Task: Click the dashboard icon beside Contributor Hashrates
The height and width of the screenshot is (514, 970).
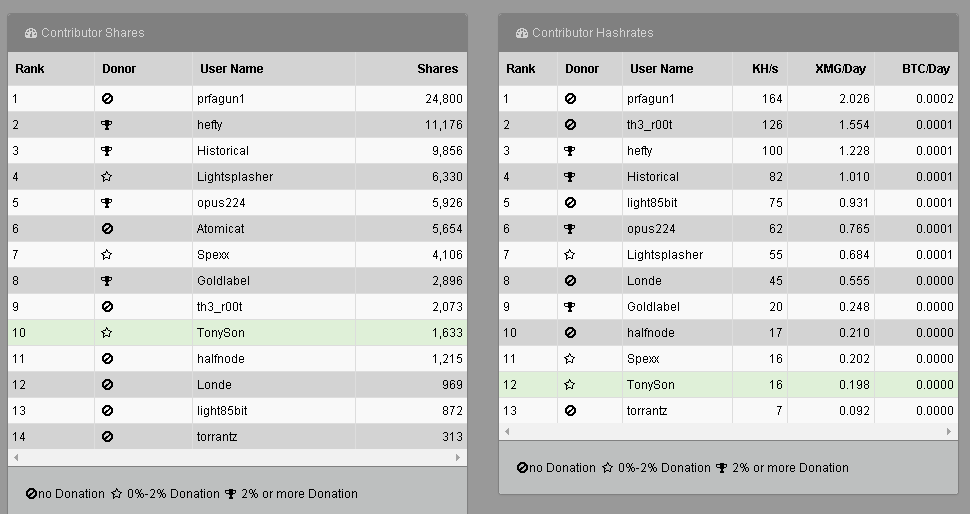Action: (x=522, y=33)
